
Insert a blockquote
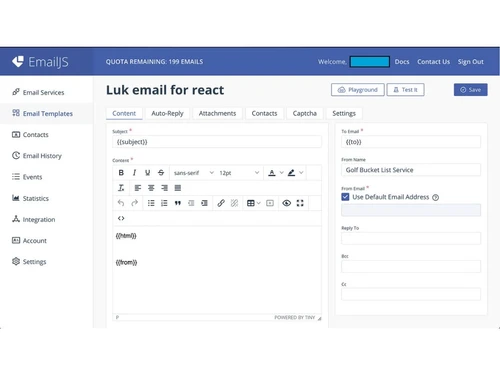[178, 203]
